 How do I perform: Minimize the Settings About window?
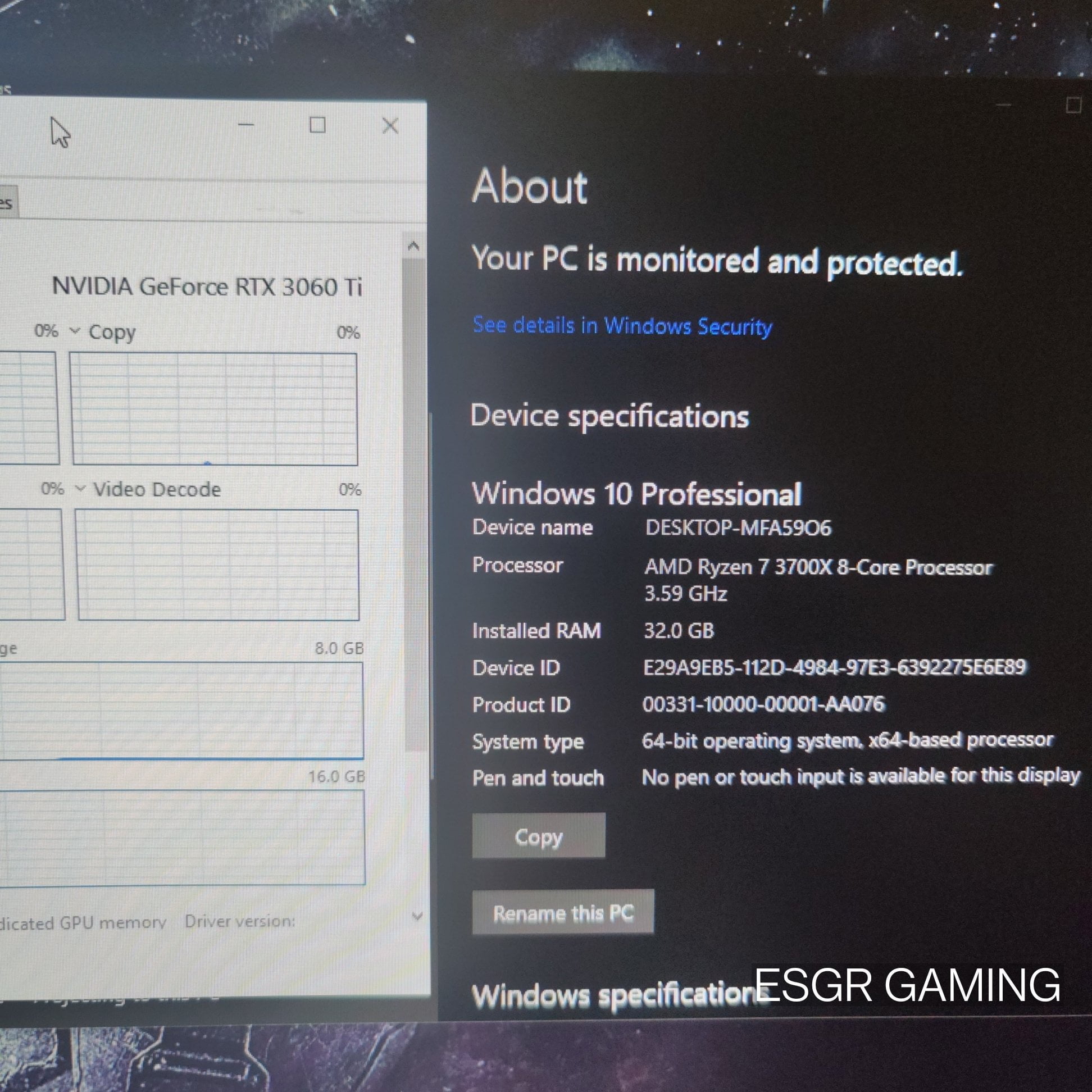click(1003, 105)
